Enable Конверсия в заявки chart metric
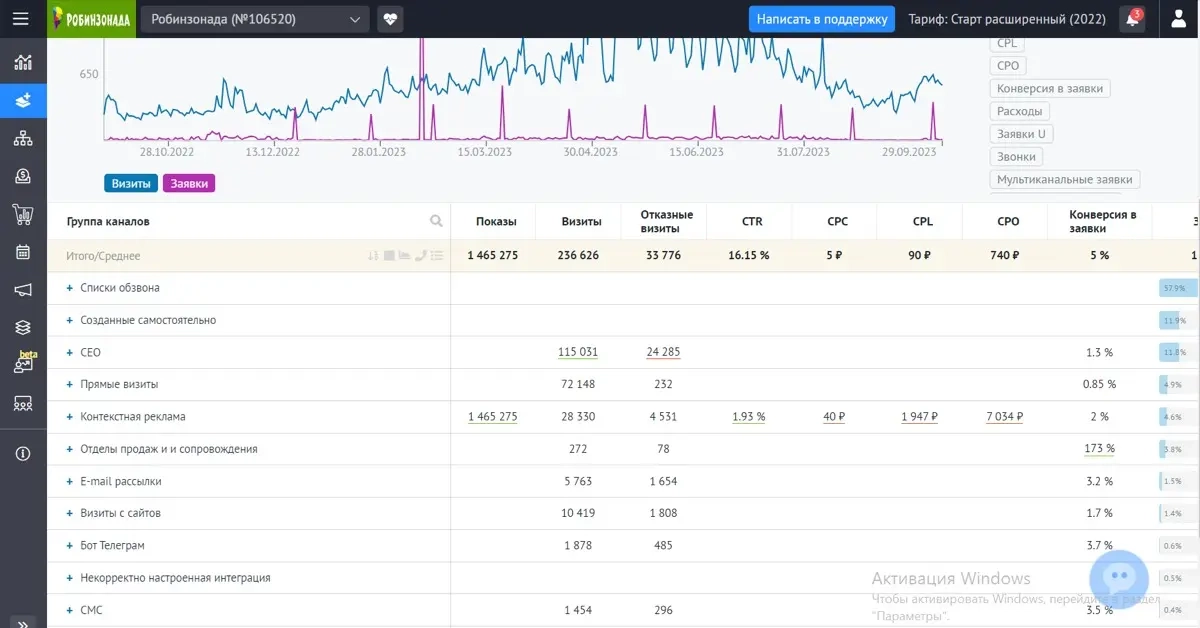 coord(1050,89)
